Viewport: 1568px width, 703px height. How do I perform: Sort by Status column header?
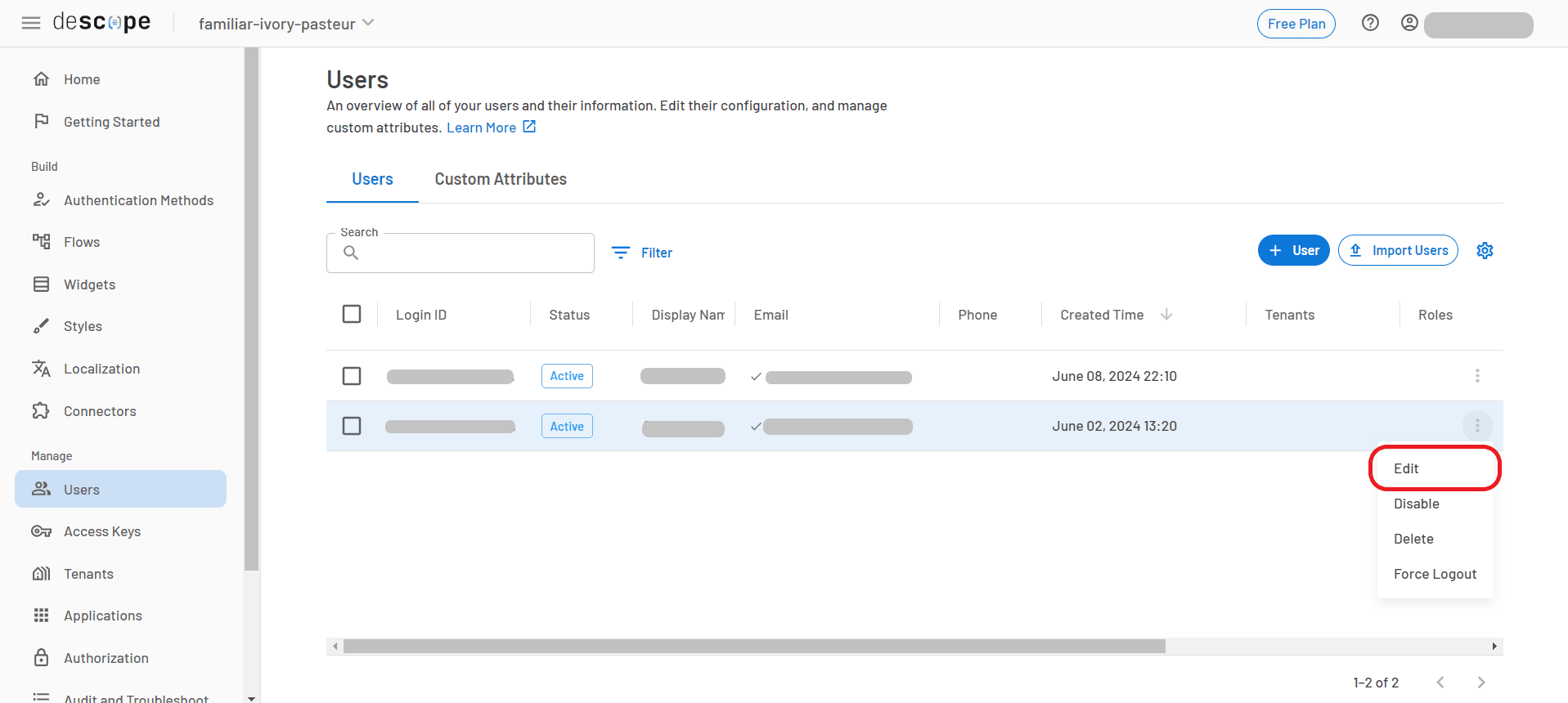pos(569,315)
